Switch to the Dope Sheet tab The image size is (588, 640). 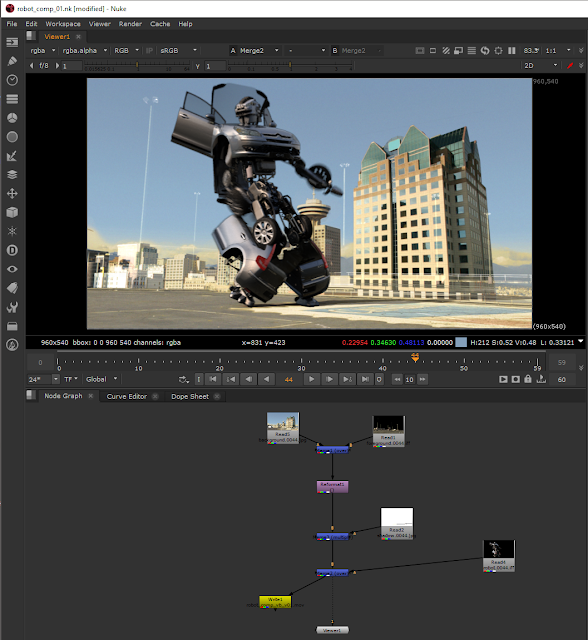pos(190,396)
